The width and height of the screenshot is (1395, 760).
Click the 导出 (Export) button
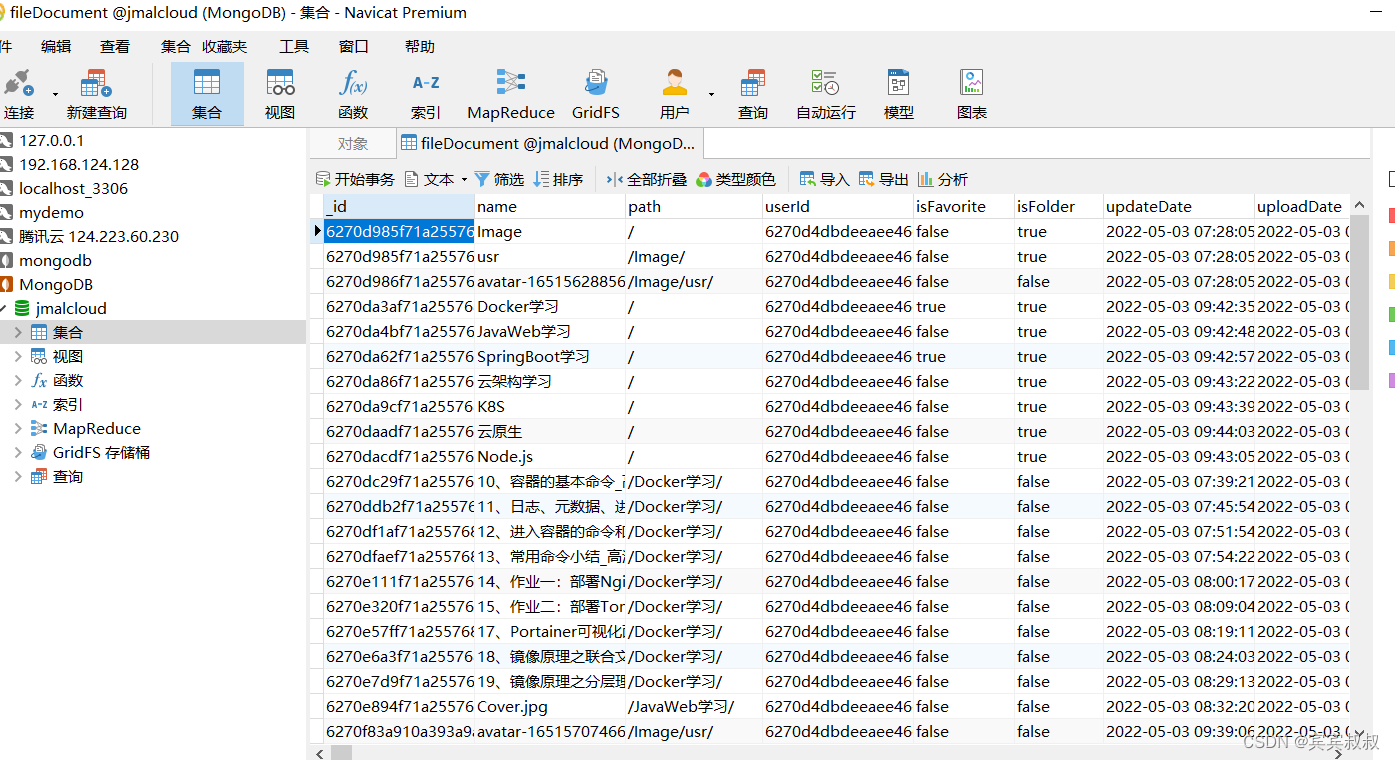[883, 179]
